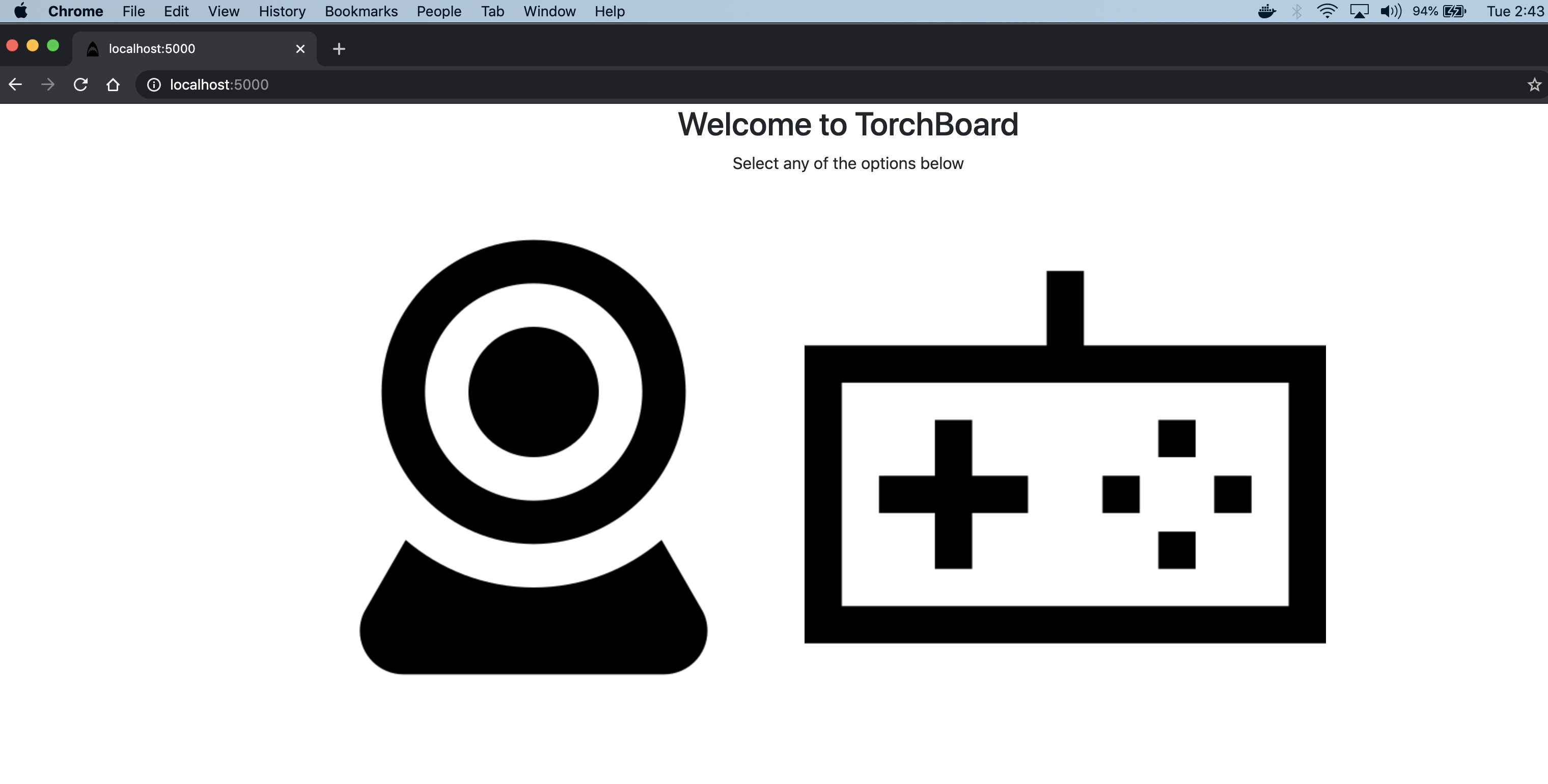This screenshot has width=1548, height=784.
Task: Open a new browser tab
Action: click(339, 49)
